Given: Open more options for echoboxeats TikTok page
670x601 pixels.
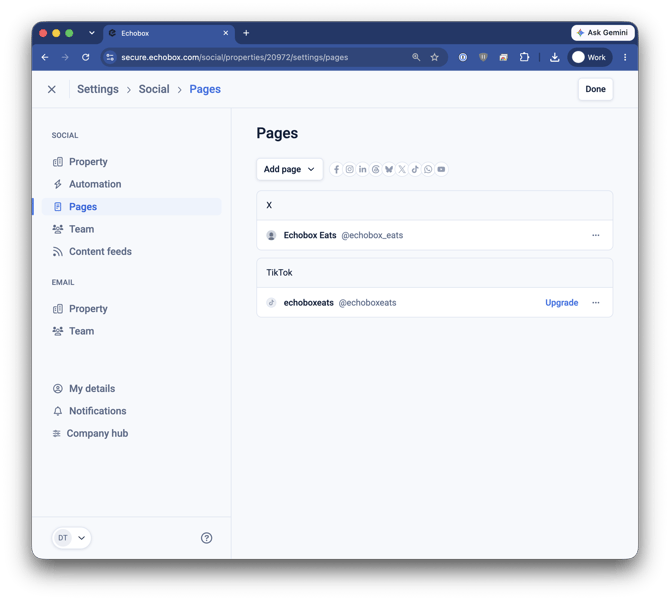Looking at the screenshot, I should coord(596,303).
